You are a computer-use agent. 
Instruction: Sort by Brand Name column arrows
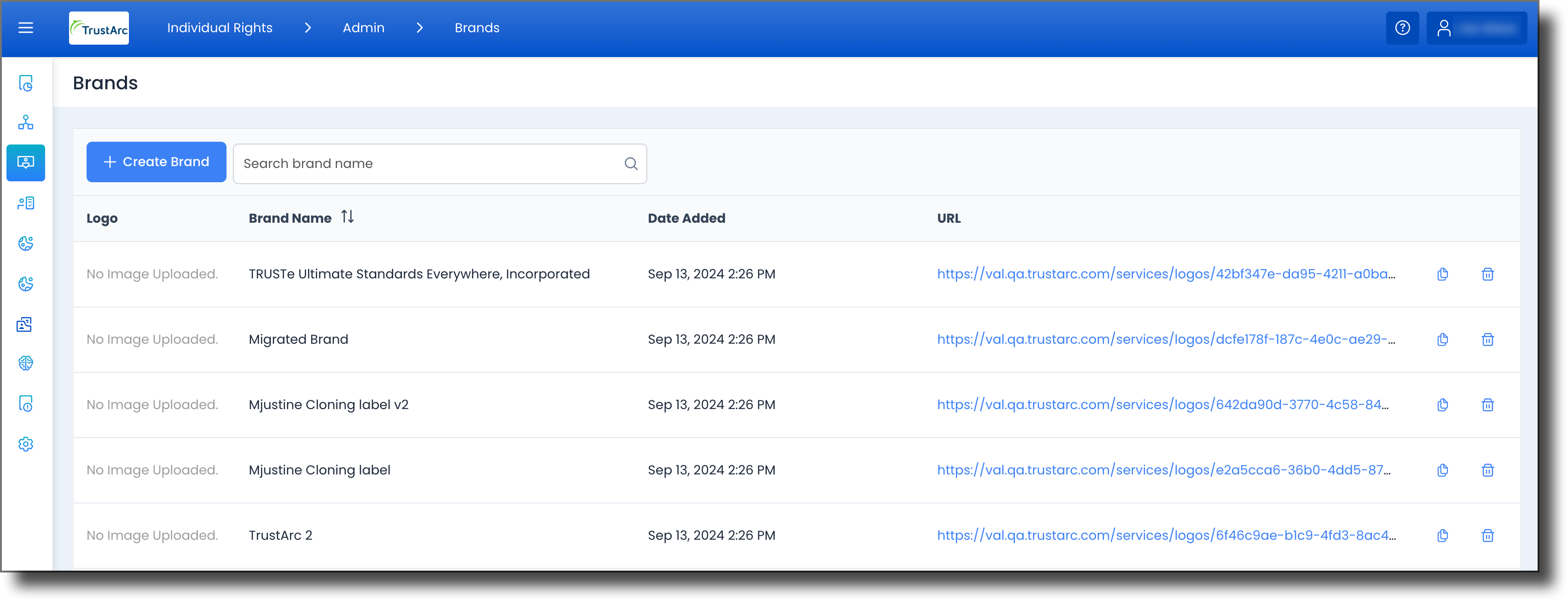(x=348, y=217)
